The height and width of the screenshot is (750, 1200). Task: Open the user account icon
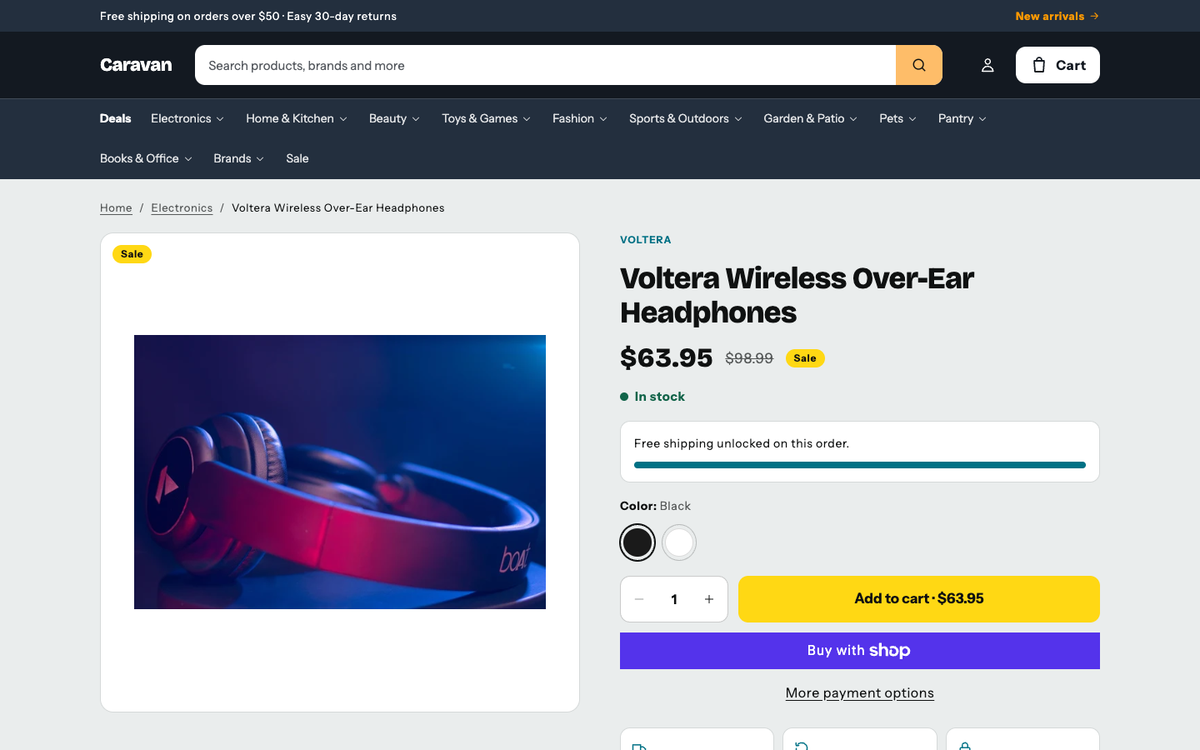coord(987,65)
